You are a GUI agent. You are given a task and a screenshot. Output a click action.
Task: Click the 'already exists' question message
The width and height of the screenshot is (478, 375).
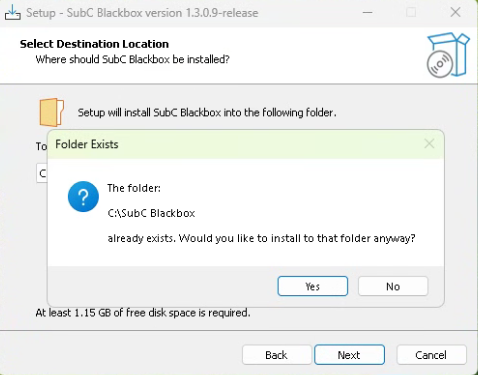(261, 238)
